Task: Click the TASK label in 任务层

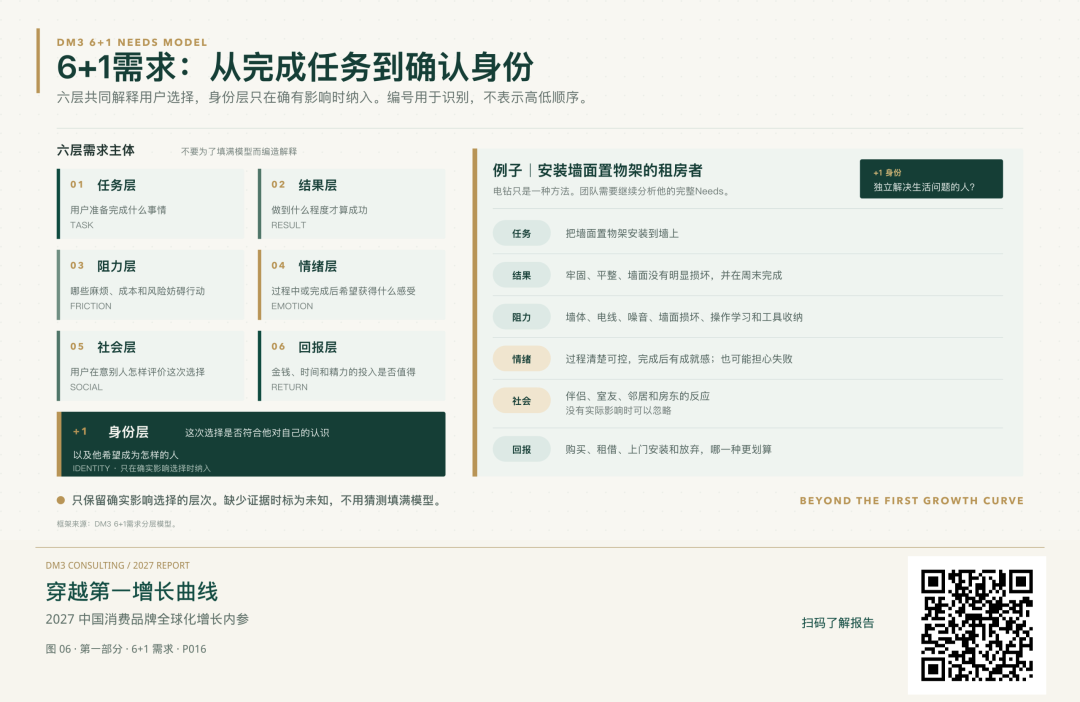Action: (x=81, y=225)
